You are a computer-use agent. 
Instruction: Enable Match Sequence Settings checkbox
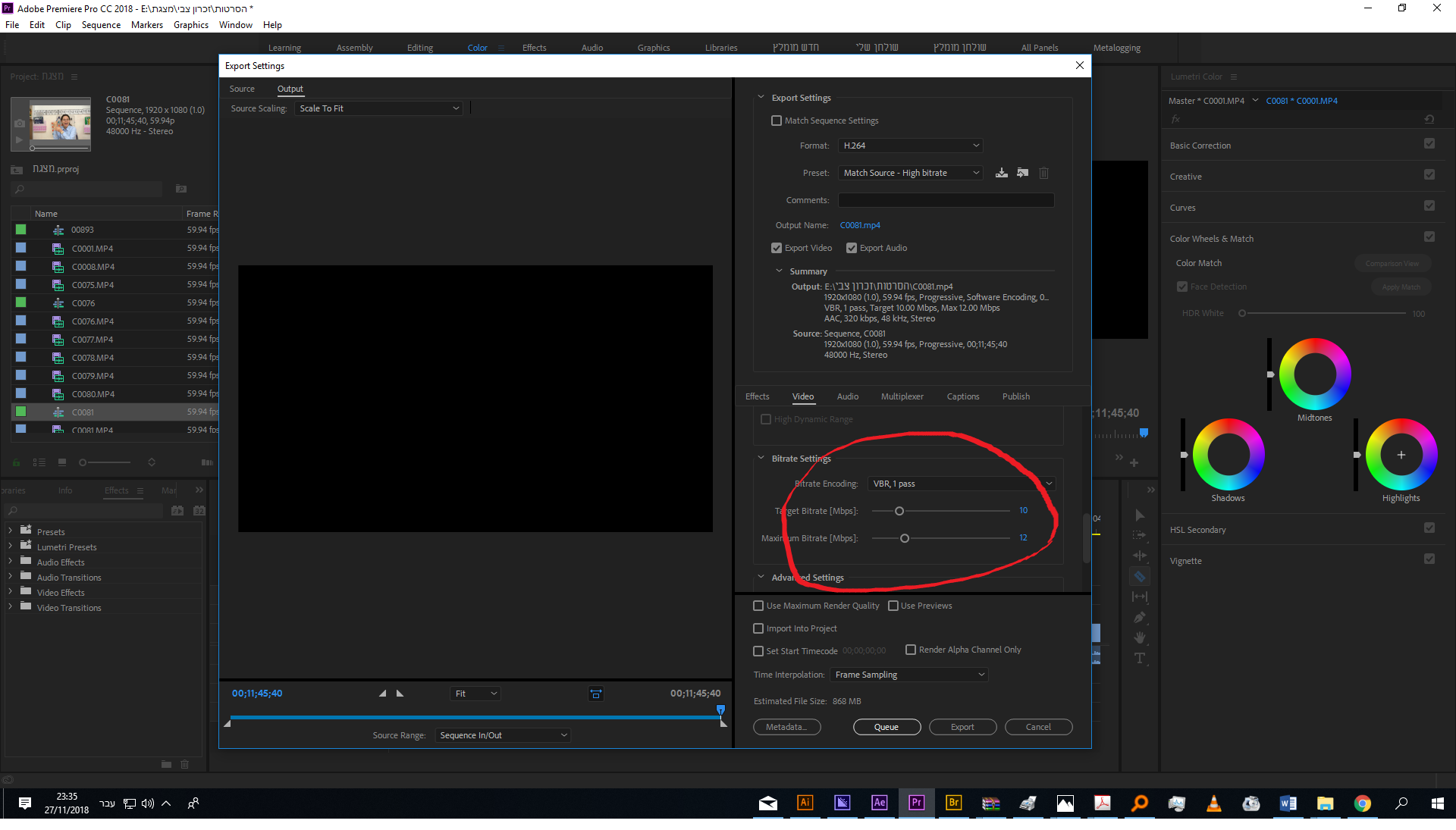(x=777, y=121)
